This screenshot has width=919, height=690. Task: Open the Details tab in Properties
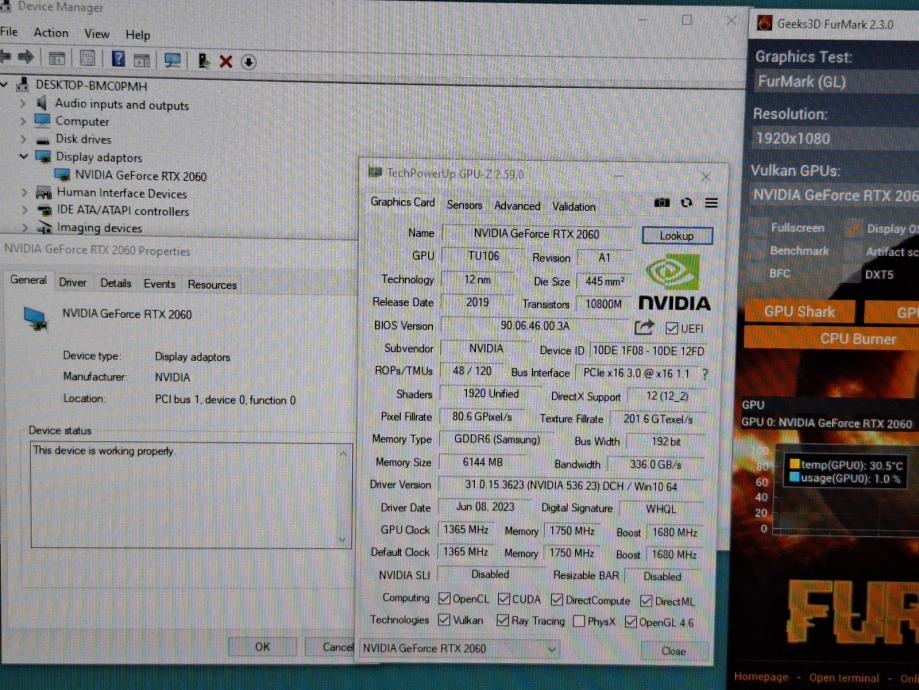[115, 283]
